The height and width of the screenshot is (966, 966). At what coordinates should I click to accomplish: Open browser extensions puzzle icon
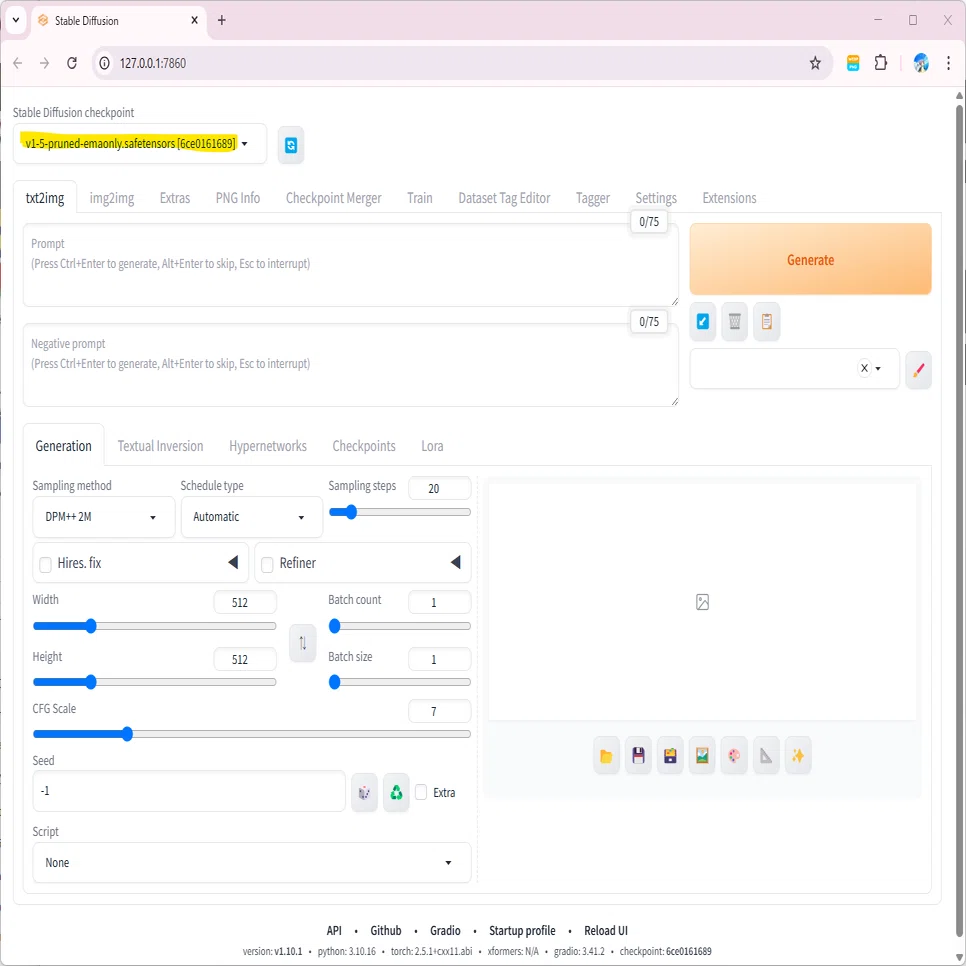[881, 63]
